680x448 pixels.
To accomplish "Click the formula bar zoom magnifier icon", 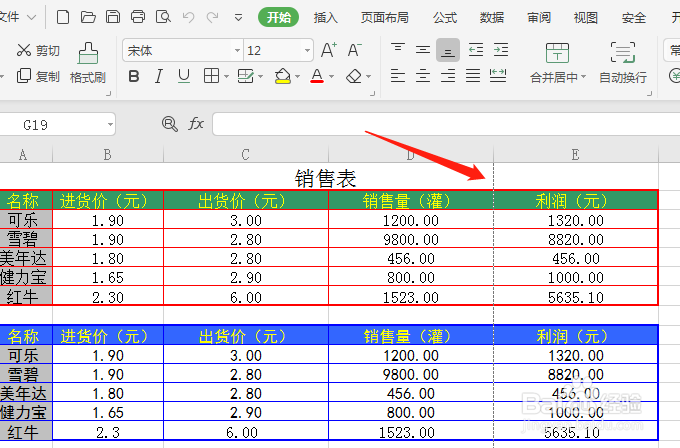I will click(x=170, y=124).
